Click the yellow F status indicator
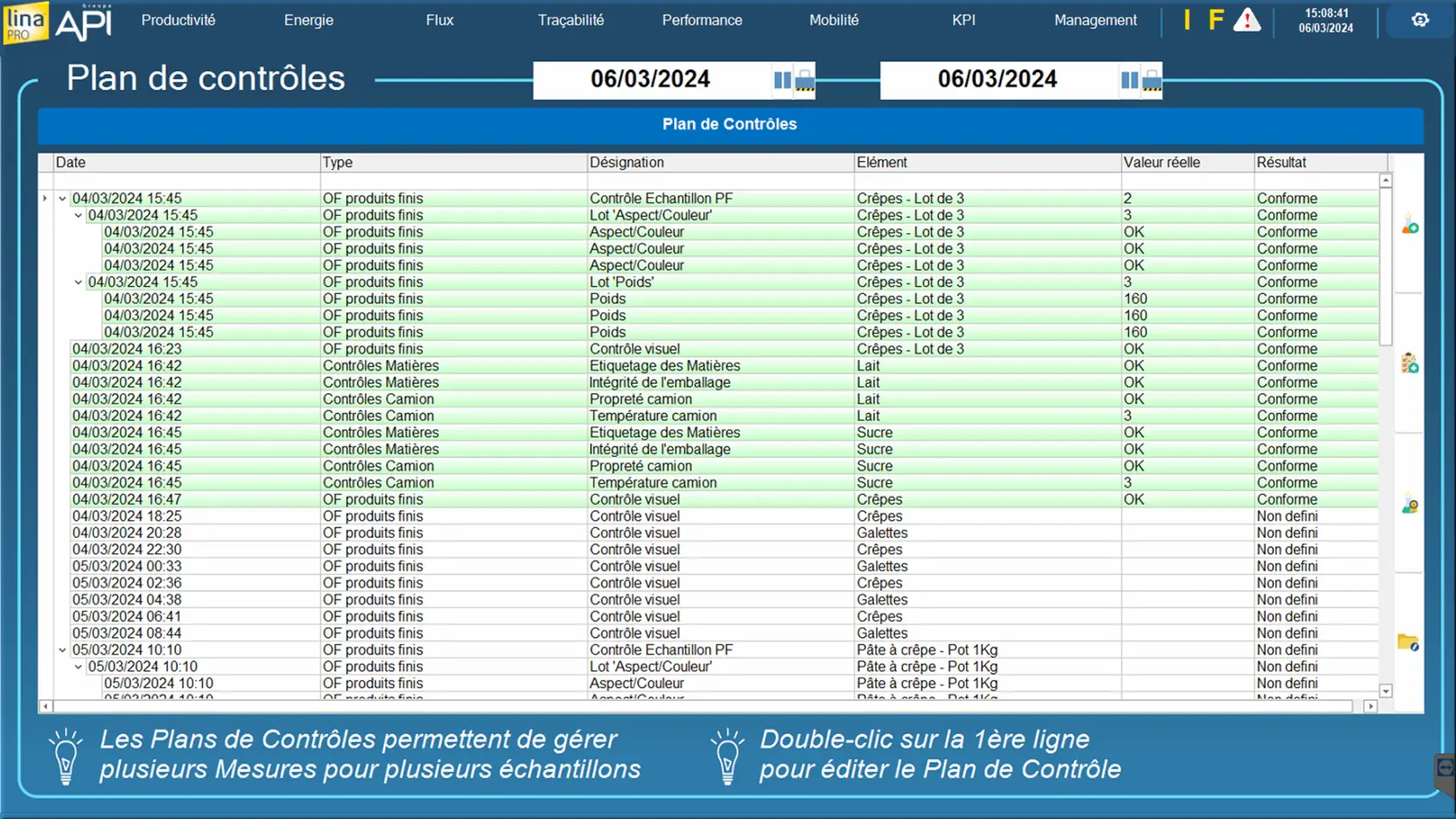Screen dimensions: 1456x819 1215,20
